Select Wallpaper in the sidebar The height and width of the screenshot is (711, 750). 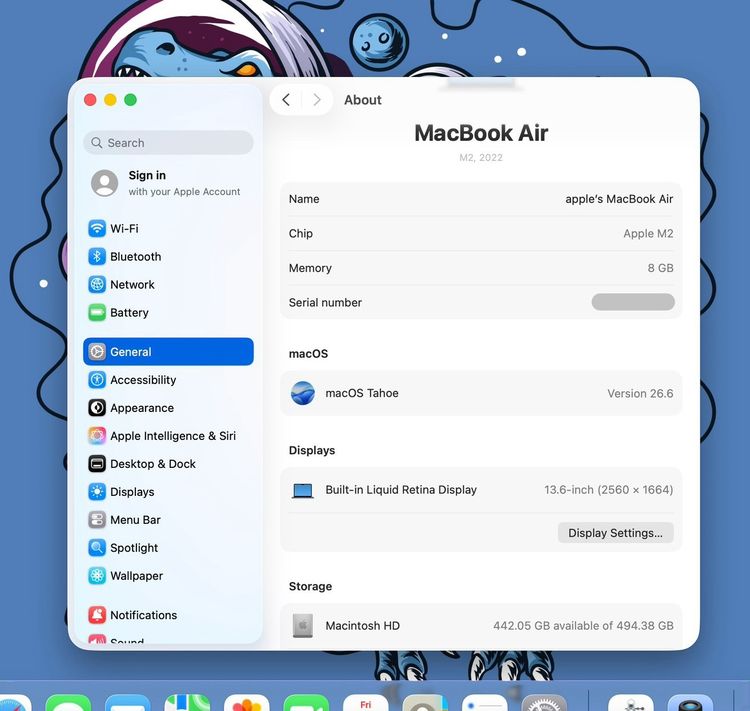click(168, 576)
